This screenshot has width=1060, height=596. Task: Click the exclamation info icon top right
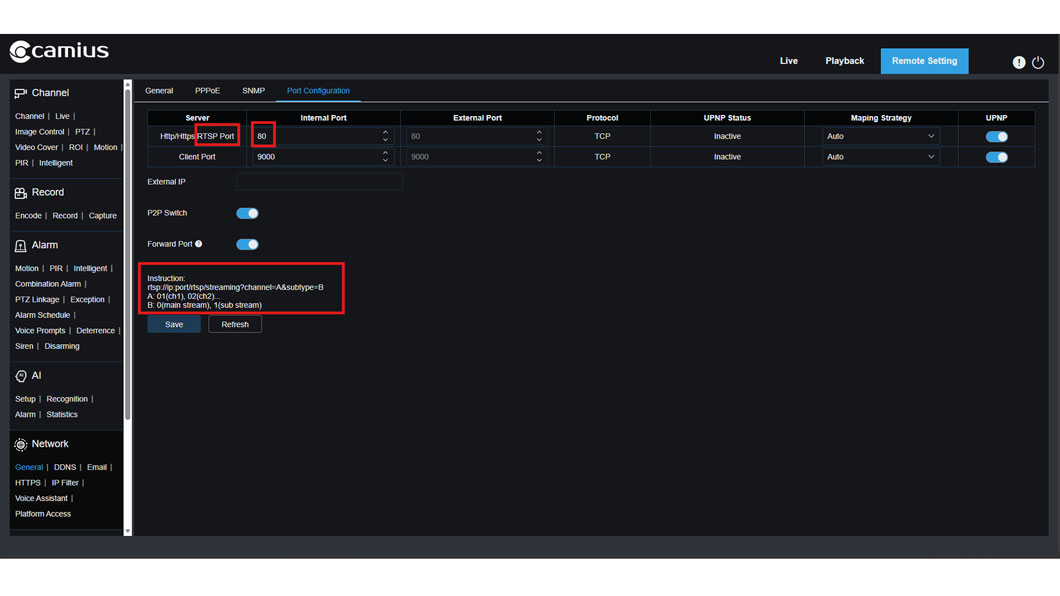coord(1018,62)
